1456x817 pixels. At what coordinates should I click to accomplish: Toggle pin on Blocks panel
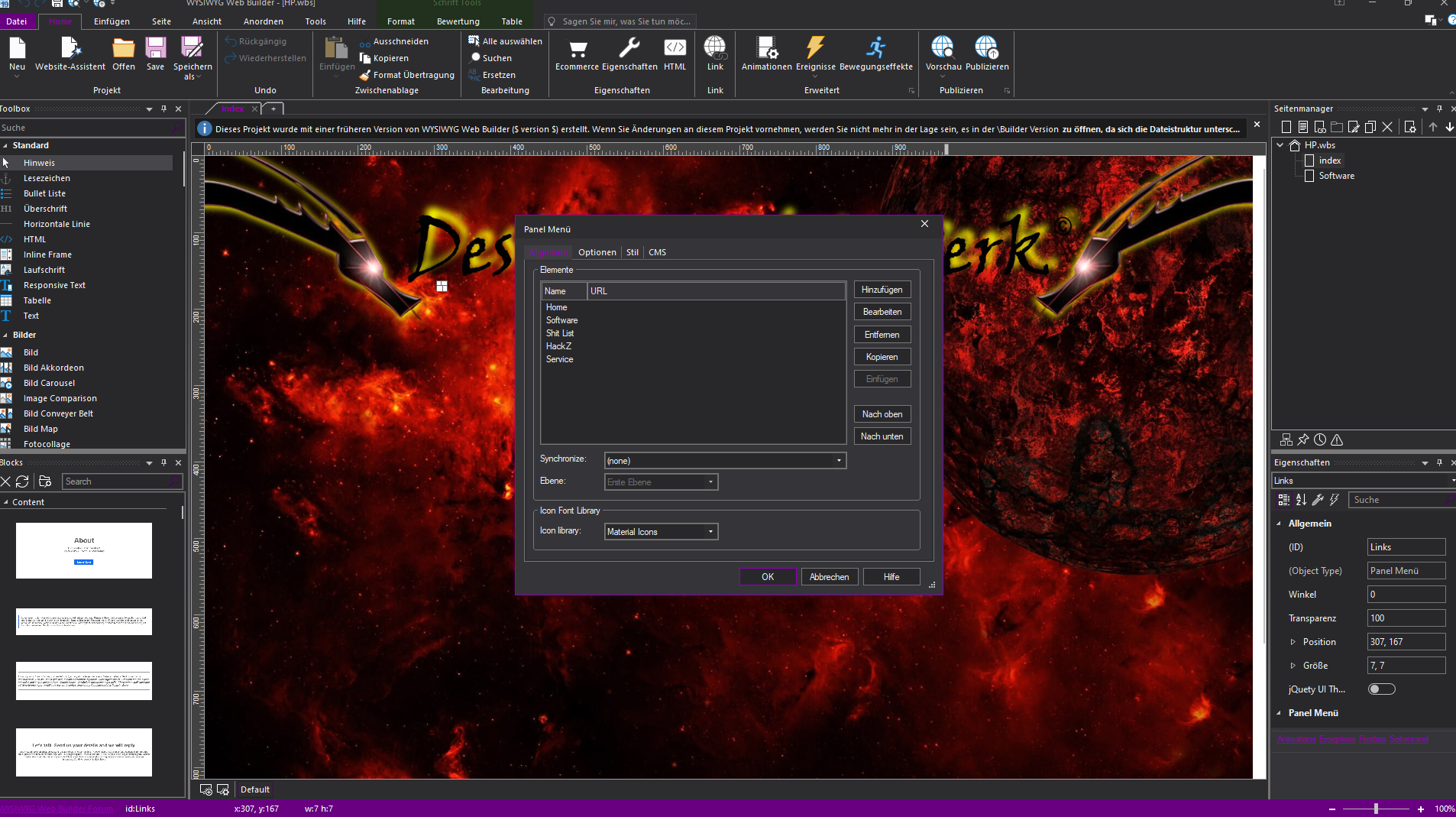point(163,462)
